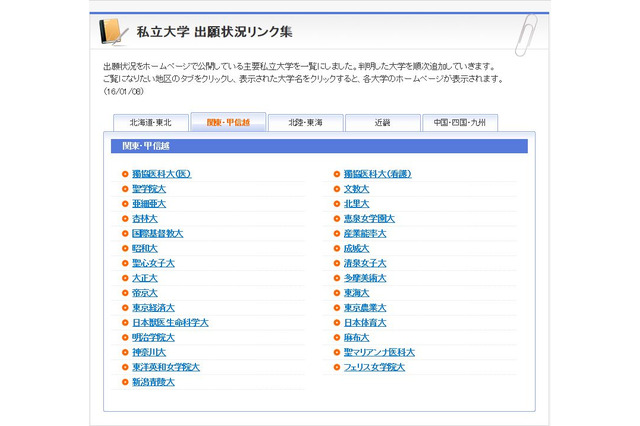Visit the 清泉女子大 link
The image size is (640, 426).
[x=365, y=263]
